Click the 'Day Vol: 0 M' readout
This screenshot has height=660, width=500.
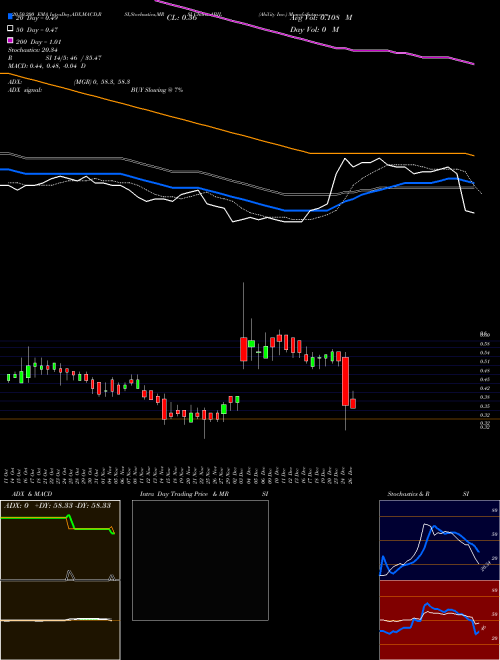click(314, 29)
